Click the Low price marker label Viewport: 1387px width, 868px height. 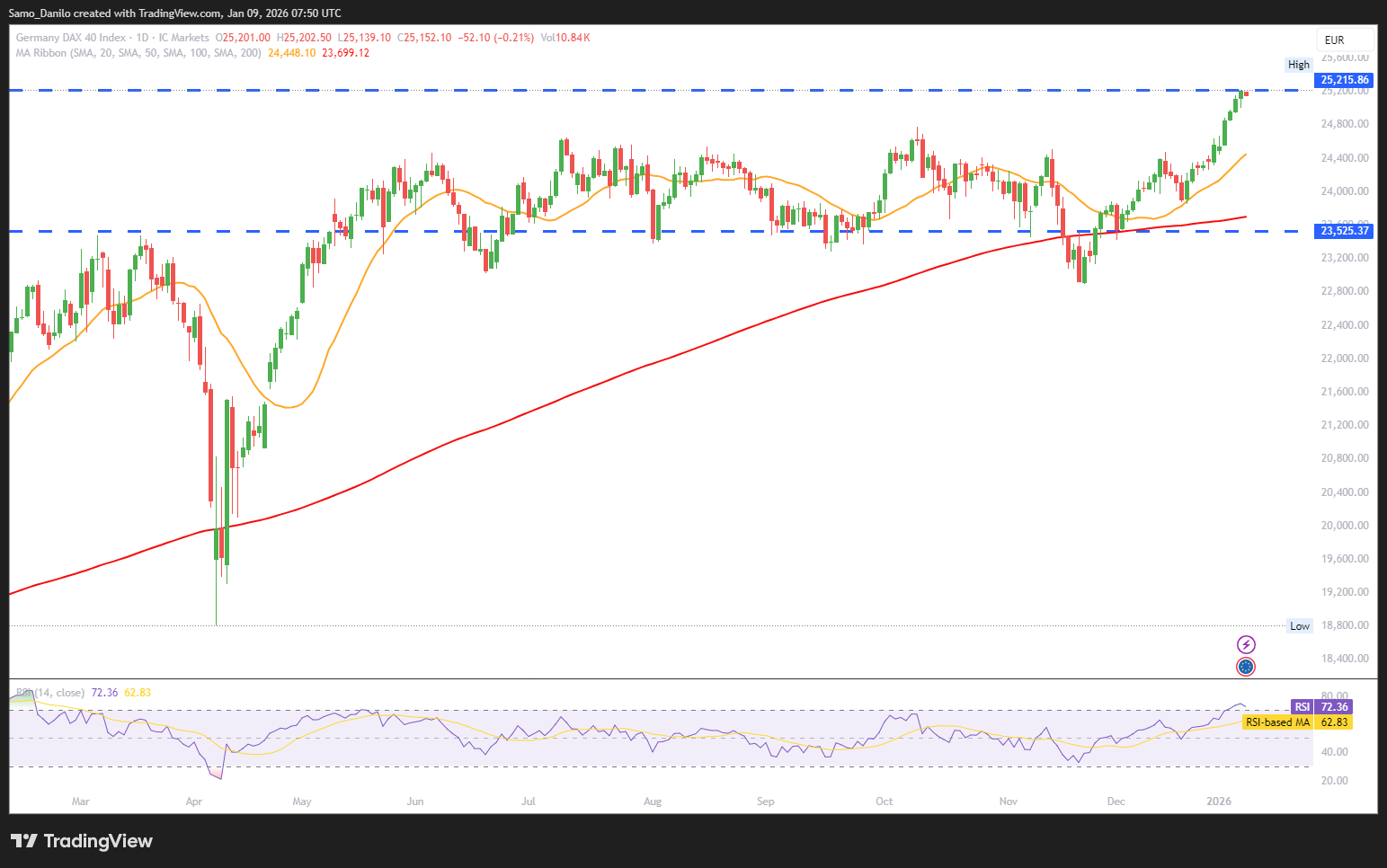click(x=1300, y=626)
